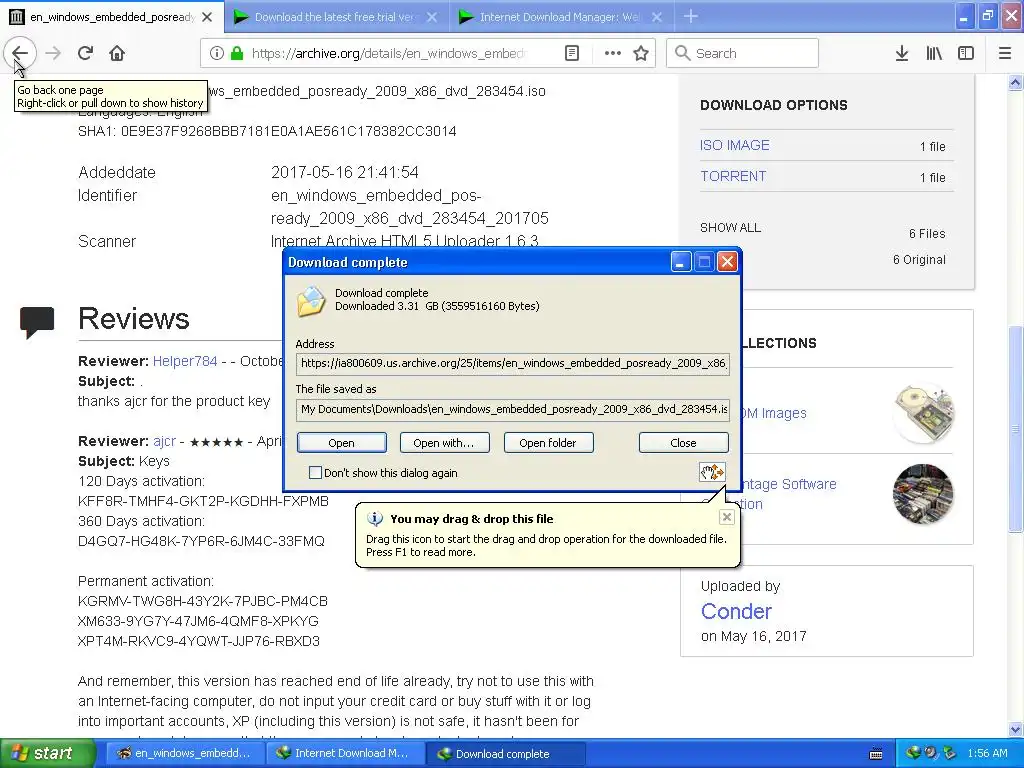Open the page actions three-dot menu
1024x768 pixels.
[613, 53]
